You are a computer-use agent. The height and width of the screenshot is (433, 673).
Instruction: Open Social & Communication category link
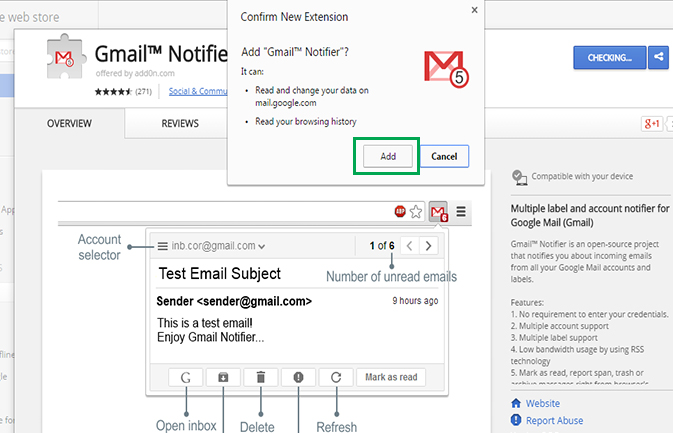pyautogui.click(x=198, y=91)
